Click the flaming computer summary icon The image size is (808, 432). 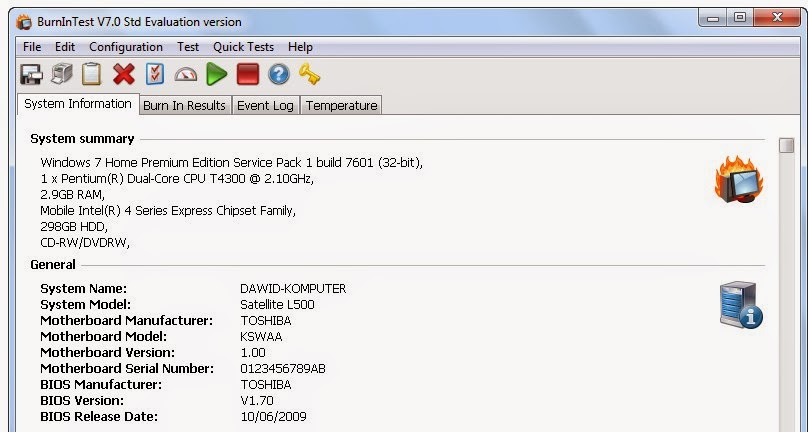tap(739, 180)
